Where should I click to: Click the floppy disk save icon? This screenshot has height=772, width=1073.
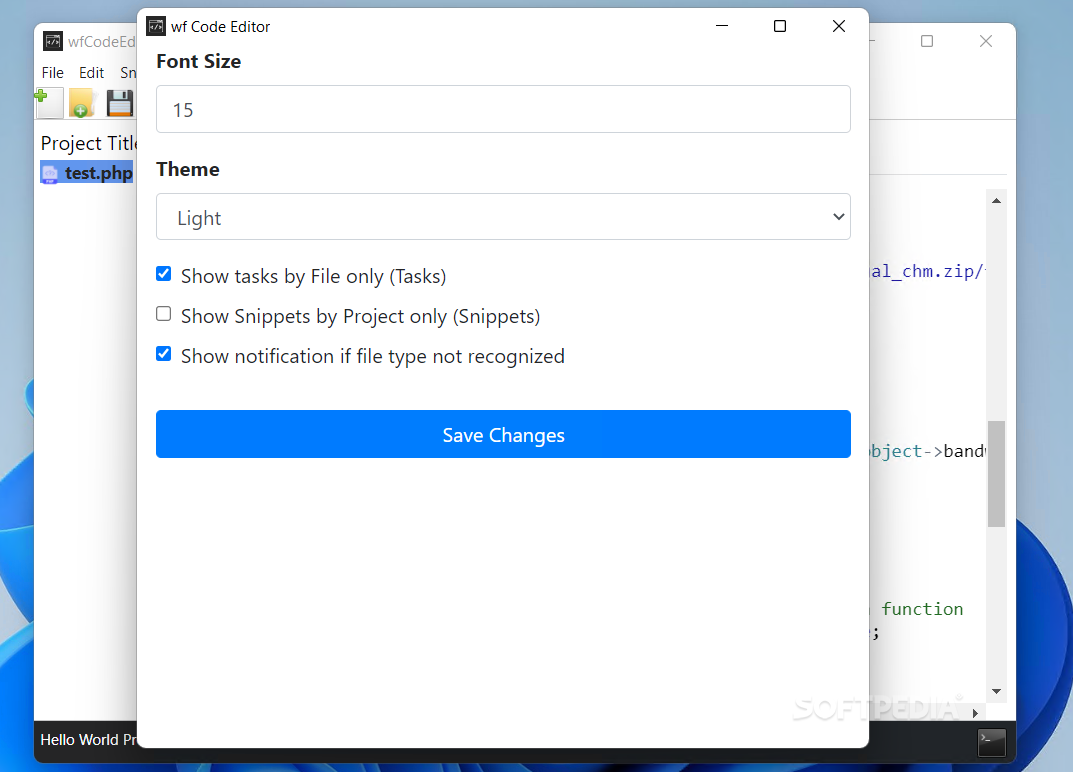(x=120, y=103)
